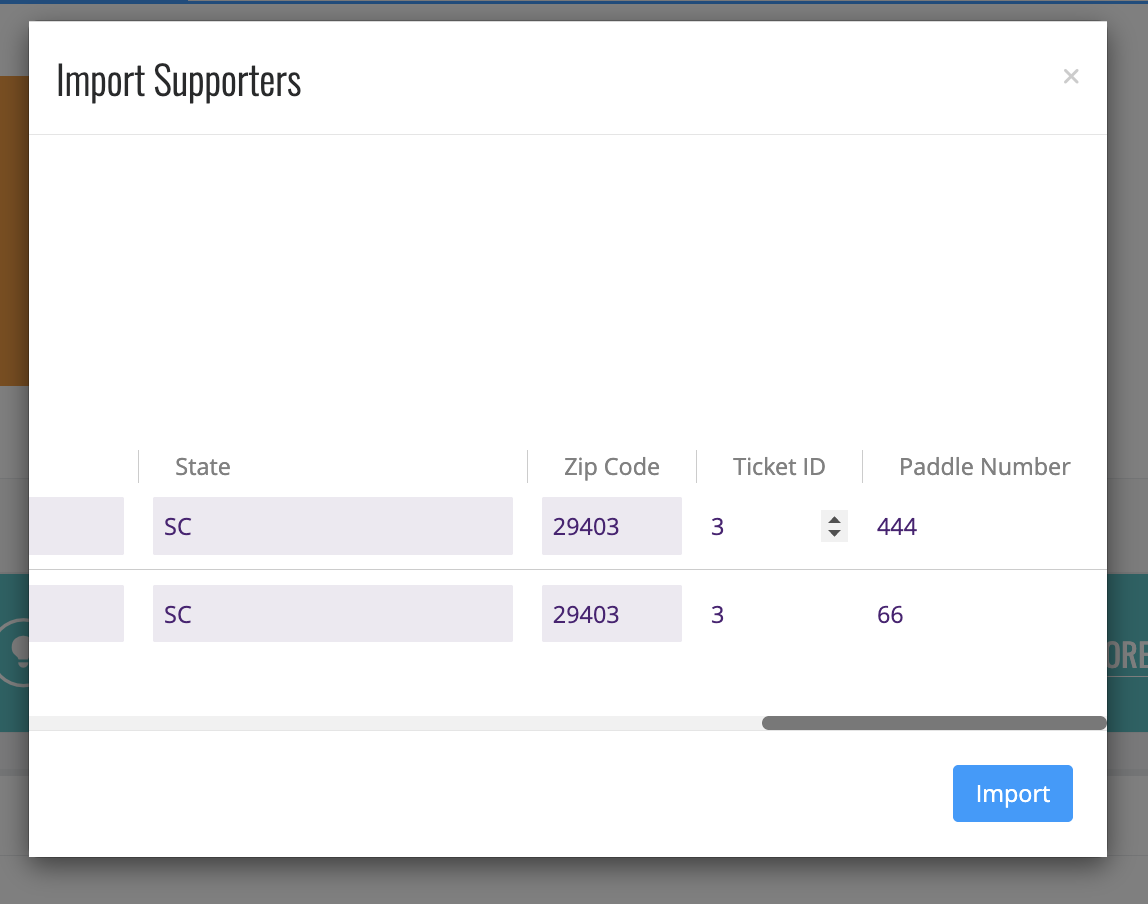Viewport: 1148px width, 904px height.
Task: Edit the second row State field SC
Action: coord(332,613)
